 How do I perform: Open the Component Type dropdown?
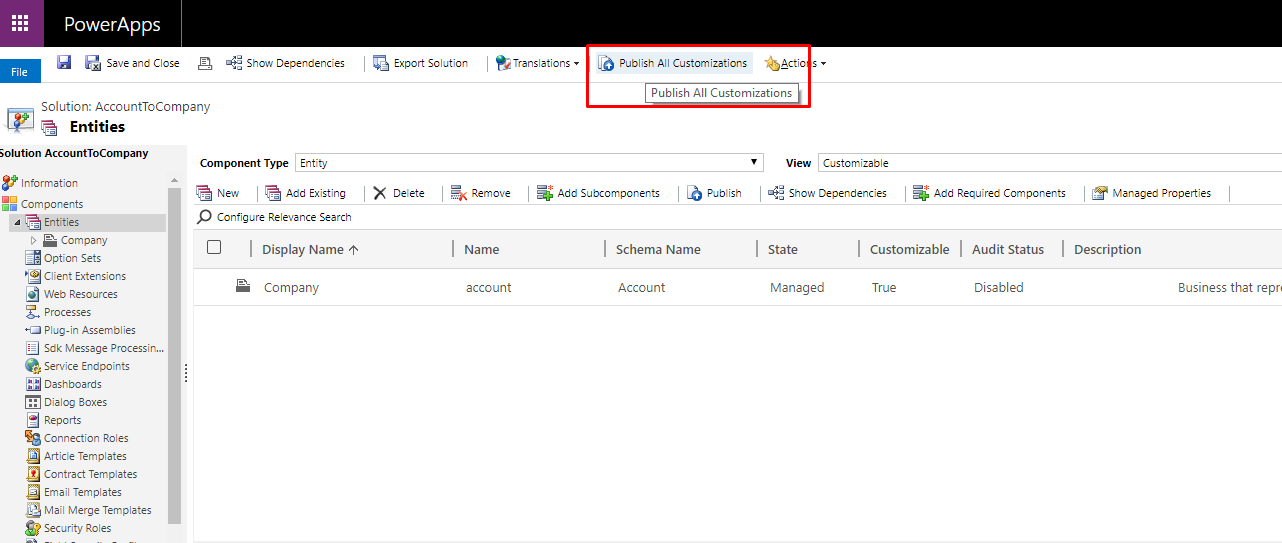(x=529, y=163)
